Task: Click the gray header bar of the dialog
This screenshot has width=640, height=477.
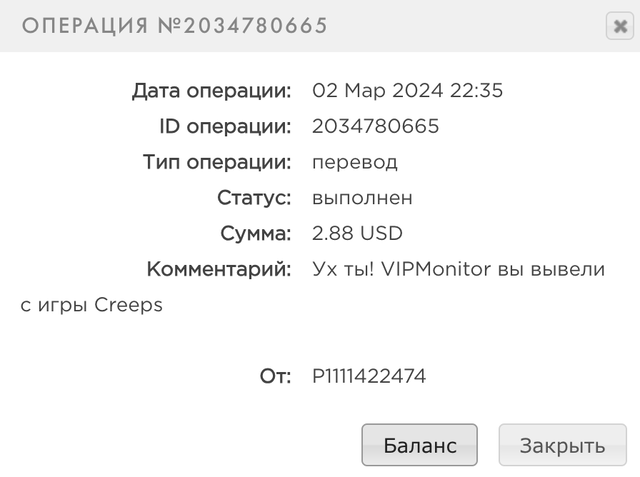Action: [320, 26]
